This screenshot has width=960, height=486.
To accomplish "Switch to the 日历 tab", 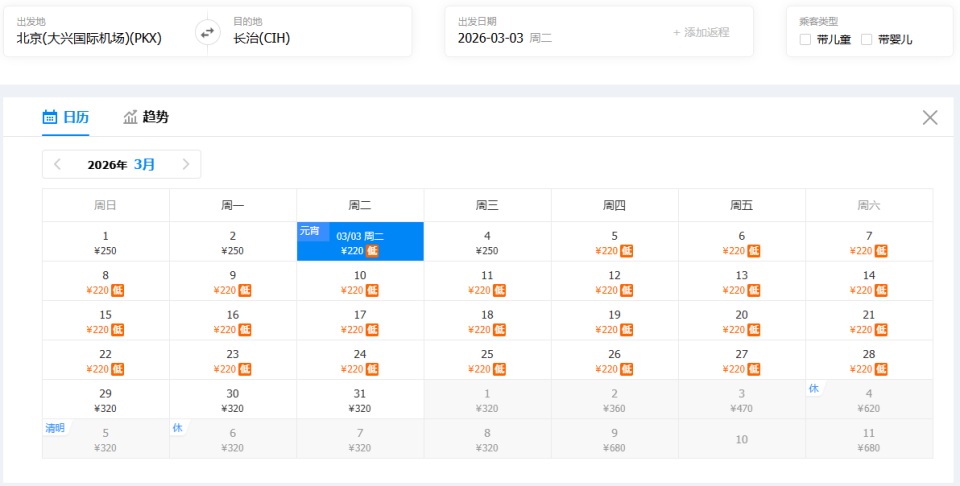I will tap(66, 117).
